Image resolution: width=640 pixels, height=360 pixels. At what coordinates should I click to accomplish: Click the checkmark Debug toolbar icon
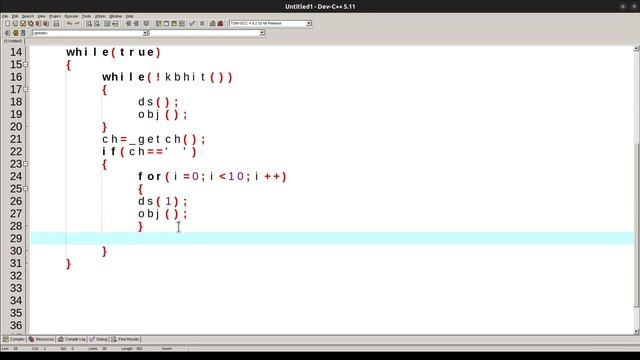click(x=192, y=23)
